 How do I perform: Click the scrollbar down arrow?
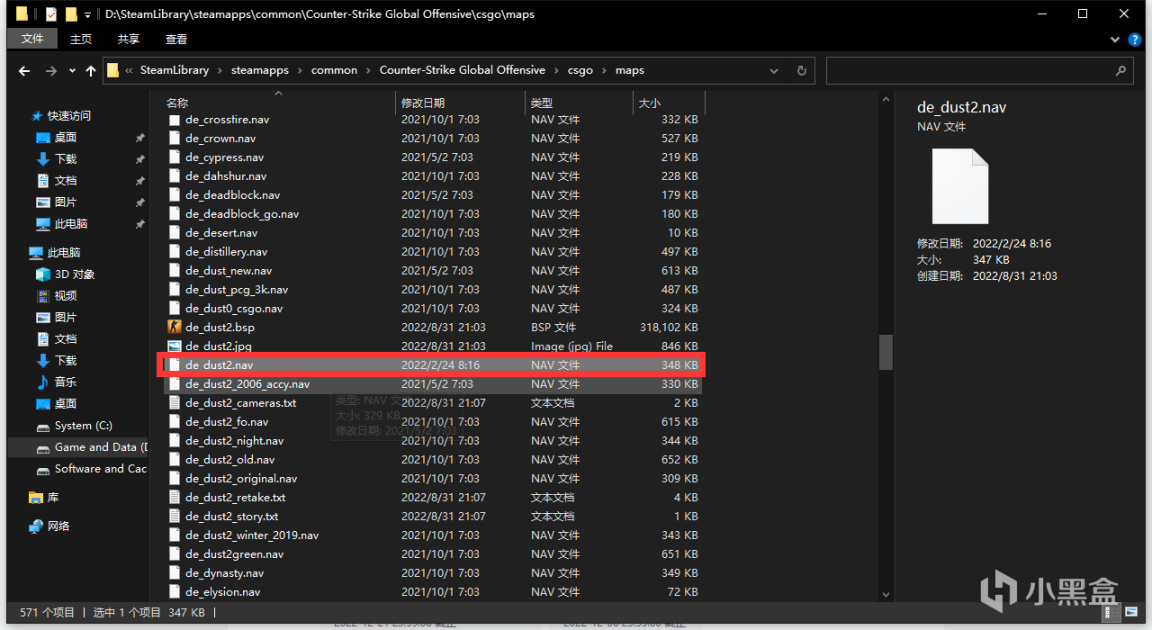click(x=886, y=595)
